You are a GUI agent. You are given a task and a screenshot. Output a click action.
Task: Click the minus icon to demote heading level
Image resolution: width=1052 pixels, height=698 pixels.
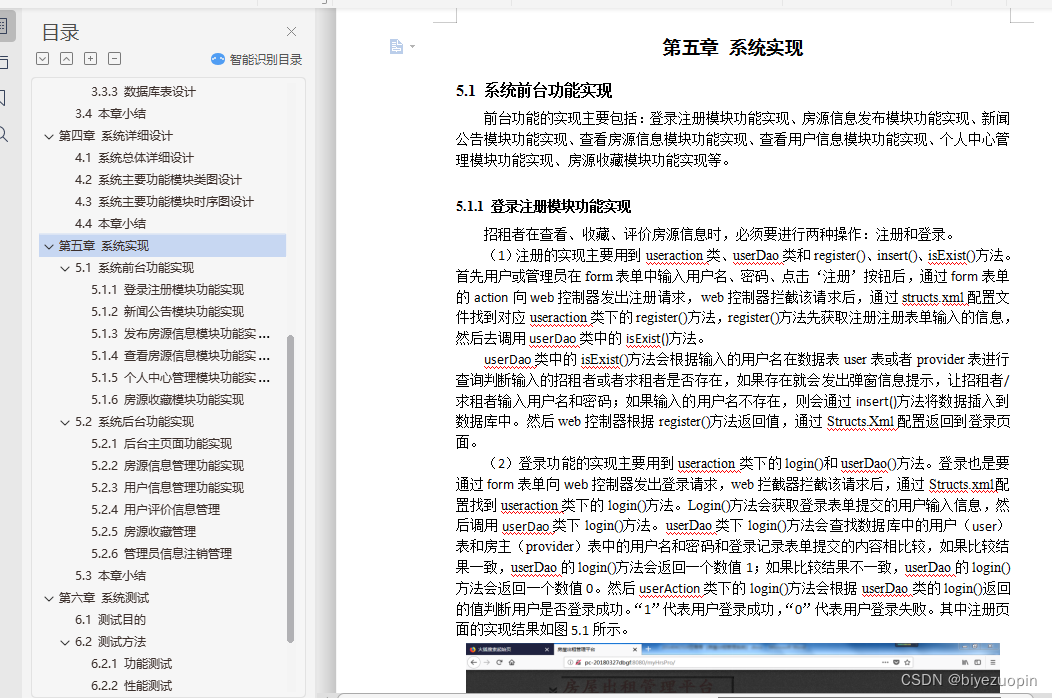coord(115,58)
